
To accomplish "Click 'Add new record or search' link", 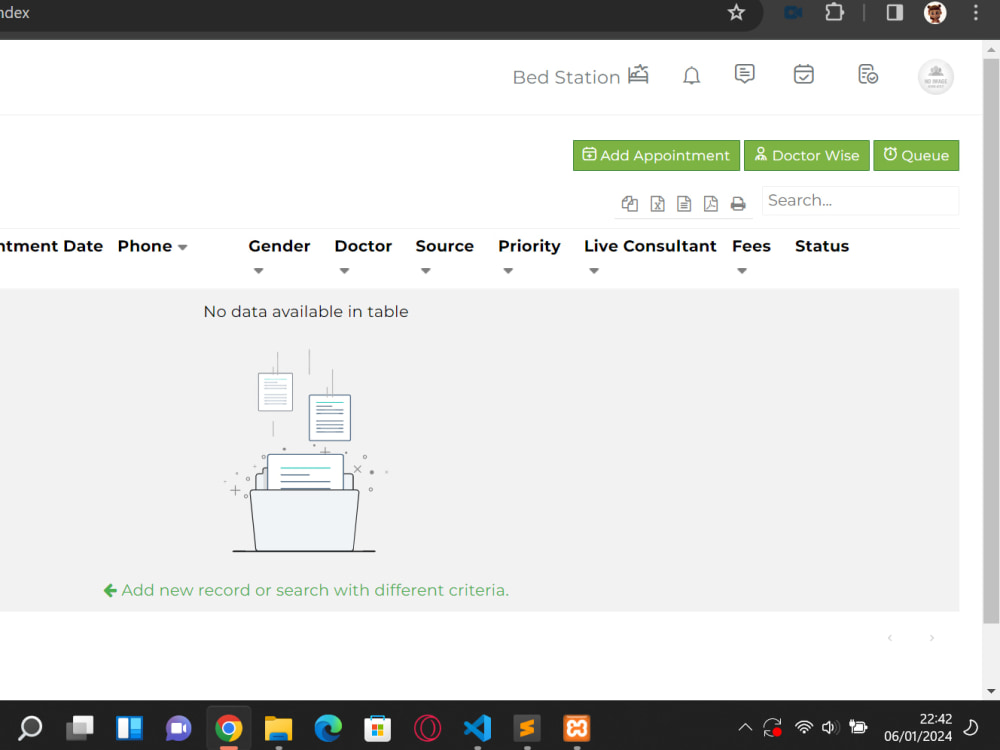I will coord(306,591).
